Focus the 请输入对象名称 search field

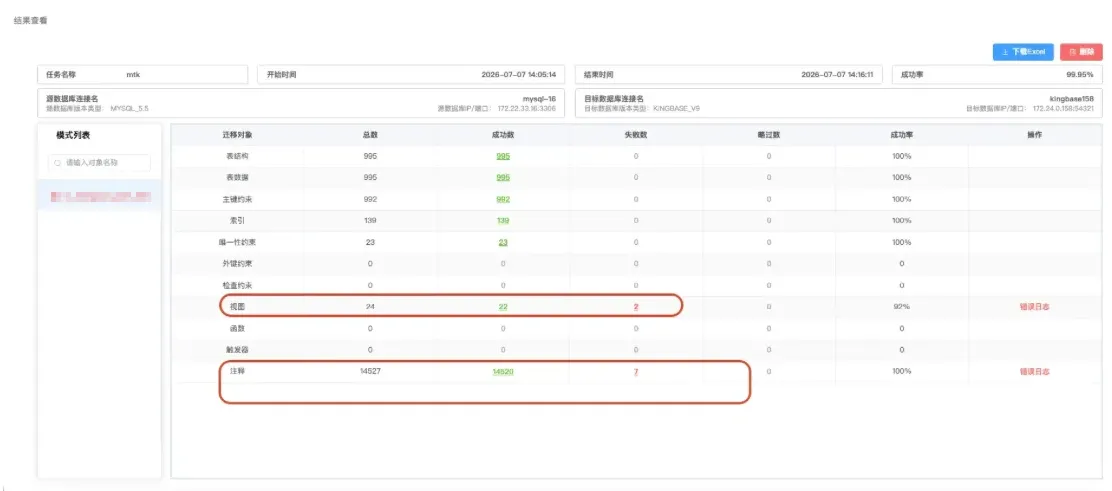click(x=99, y=162)
